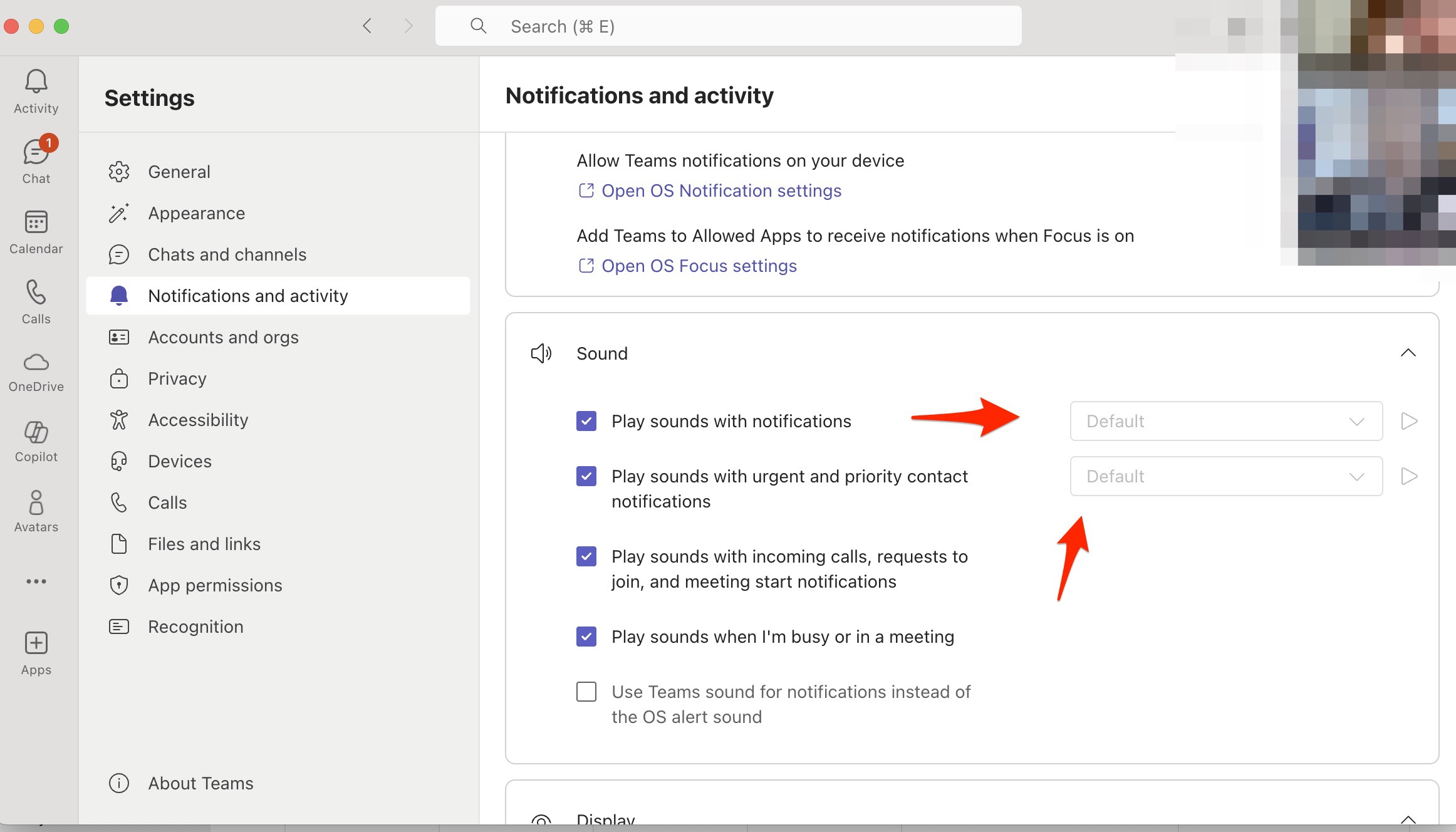The height and width of the screenshot is (832, 1456).
Task: Preview the notification sound play button
Action: [1409, 421]
